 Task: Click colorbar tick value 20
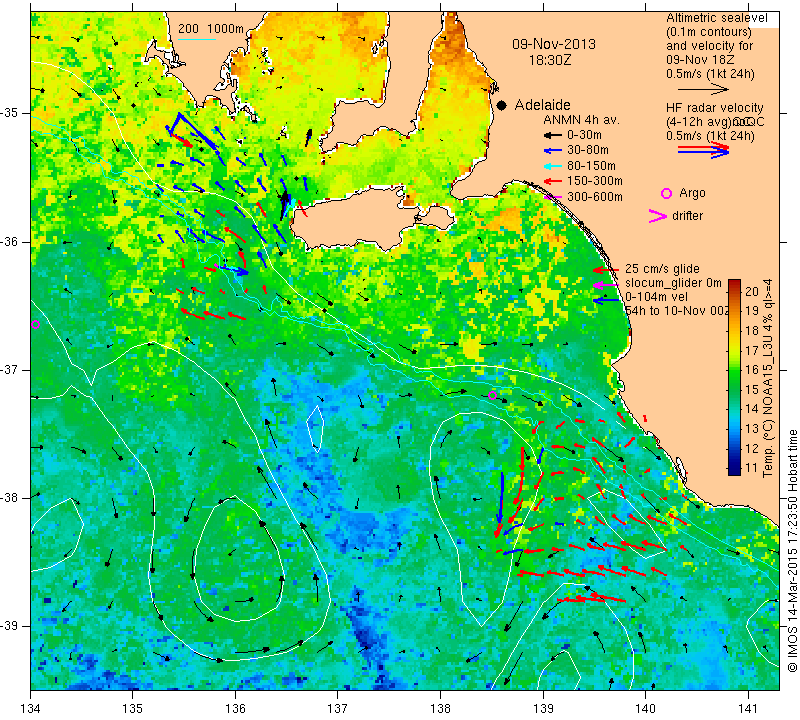(752, 291)
